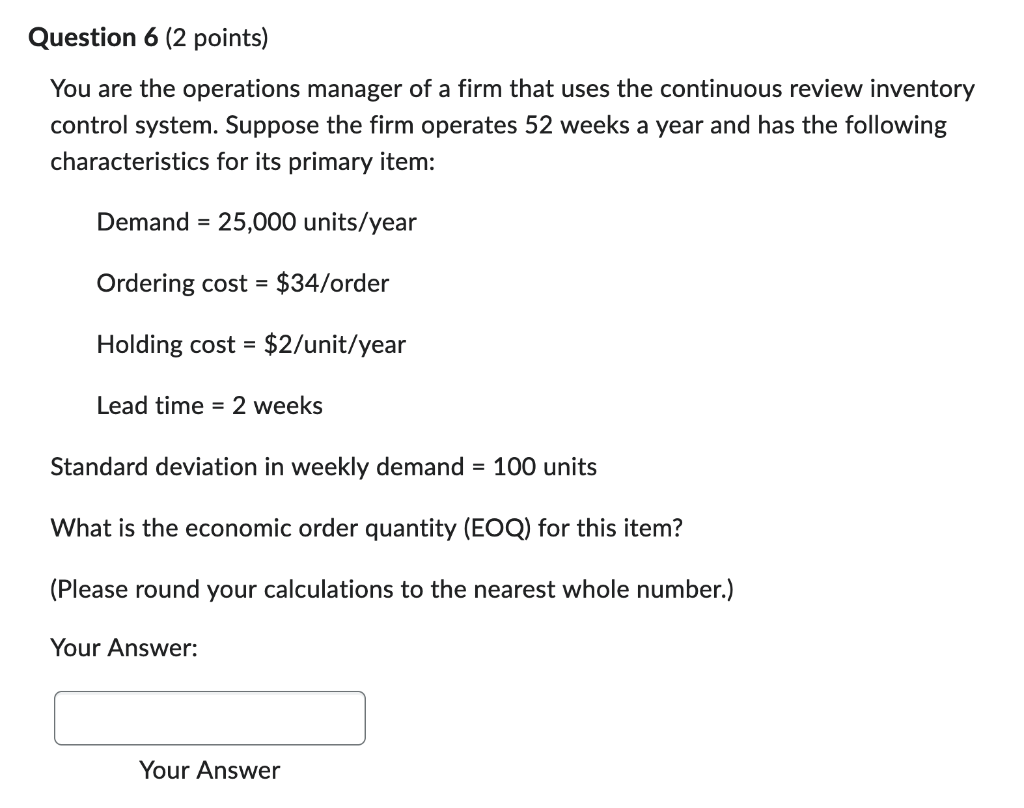Click inside the empty answer box
This screenshot has width=1024, height=808.
point(210,718)
